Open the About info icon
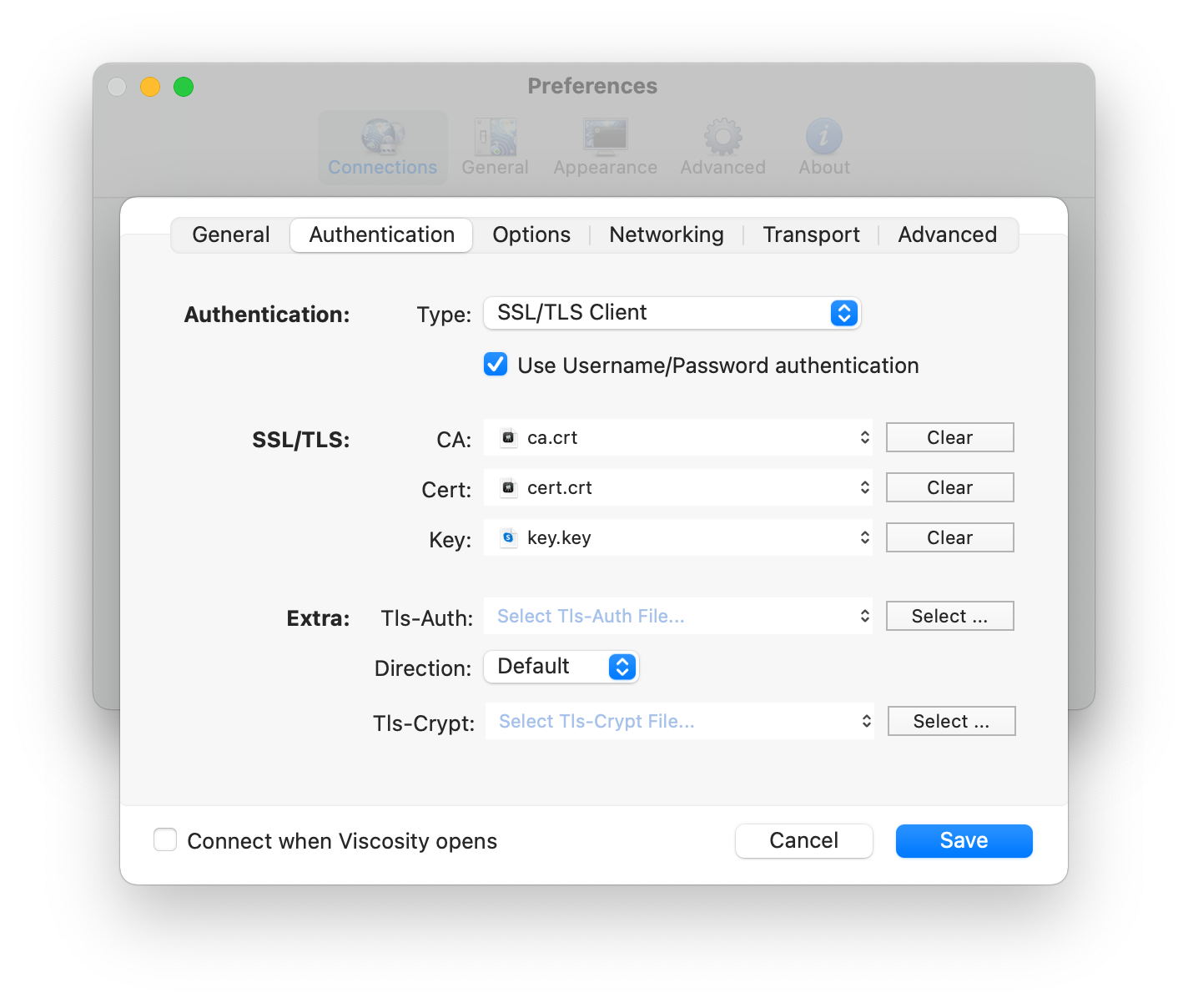1188x1008 pixels. (x=823, y=138)
